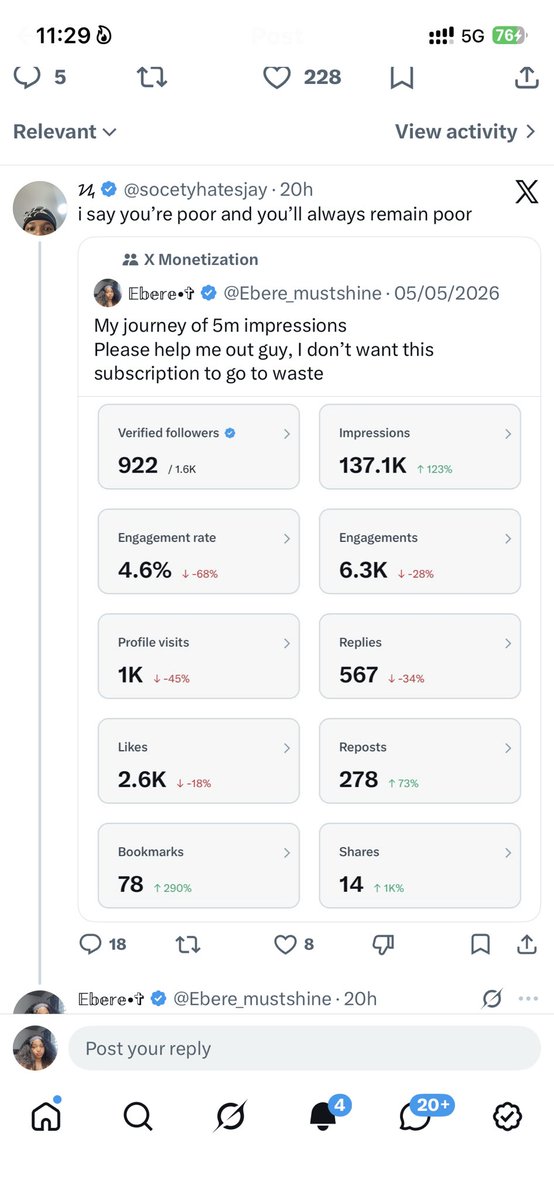Tap the share icon on top post

click(x=525, y=77)
